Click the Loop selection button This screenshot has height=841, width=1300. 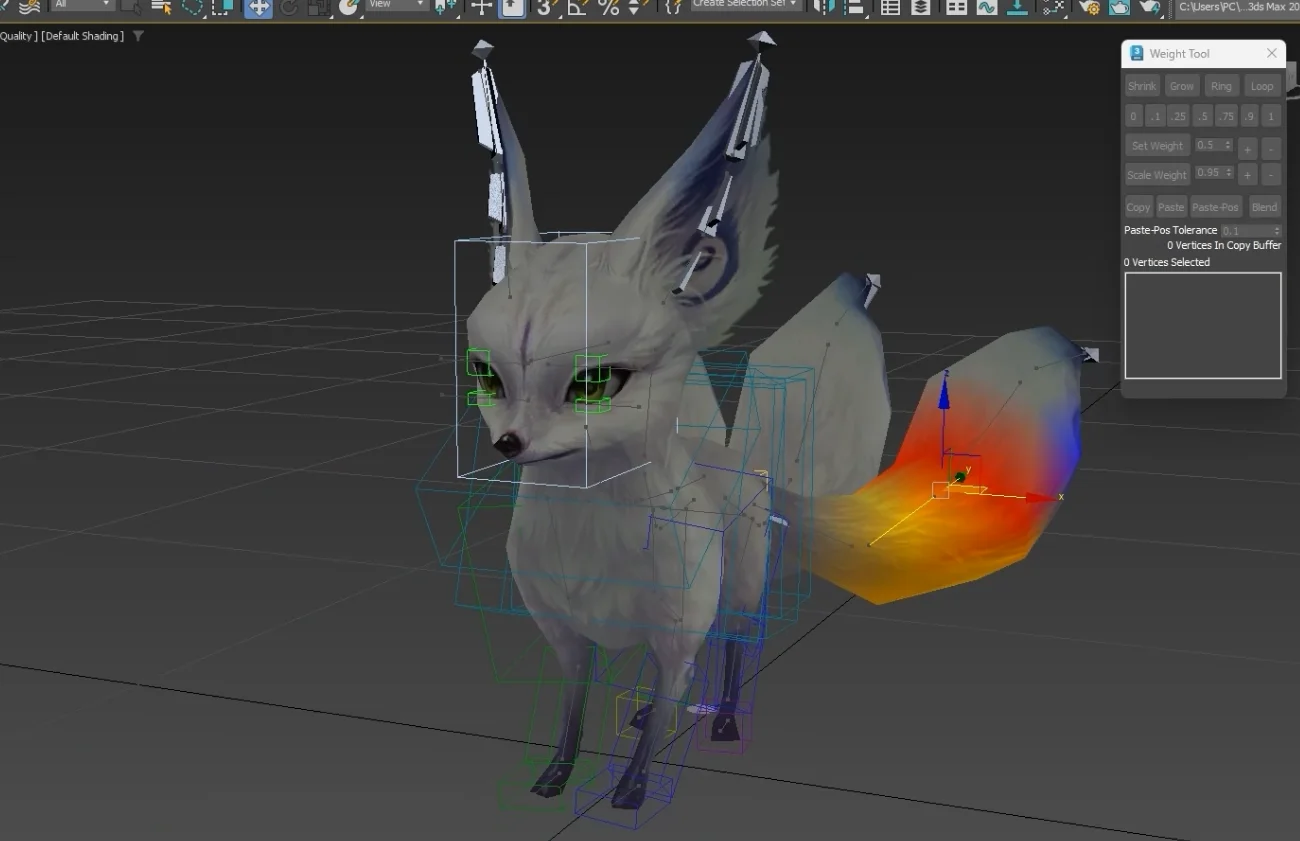pyautogui.click(x=1263, y=86)
